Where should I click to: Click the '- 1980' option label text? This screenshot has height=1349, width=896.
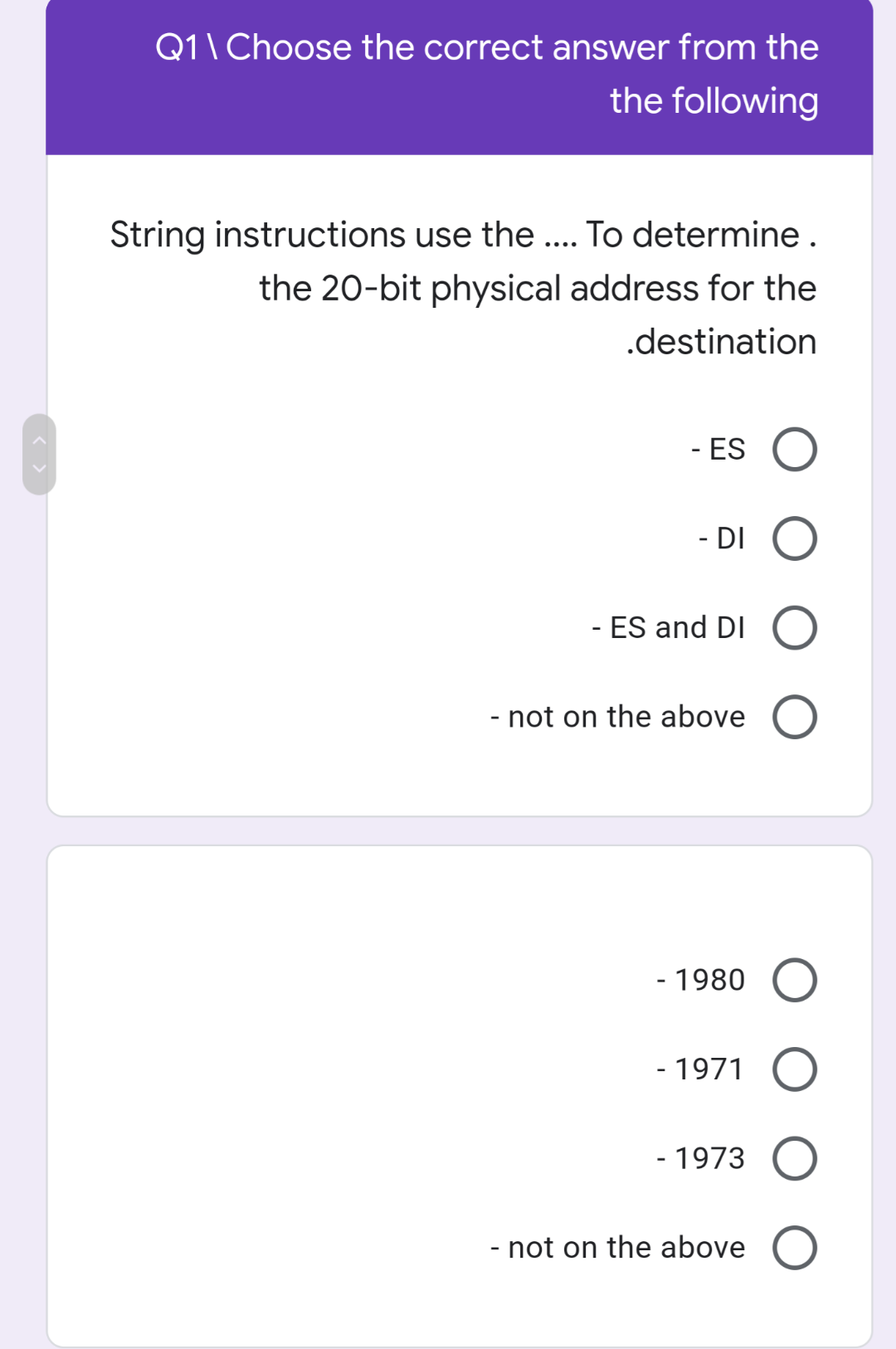(701, 980)
